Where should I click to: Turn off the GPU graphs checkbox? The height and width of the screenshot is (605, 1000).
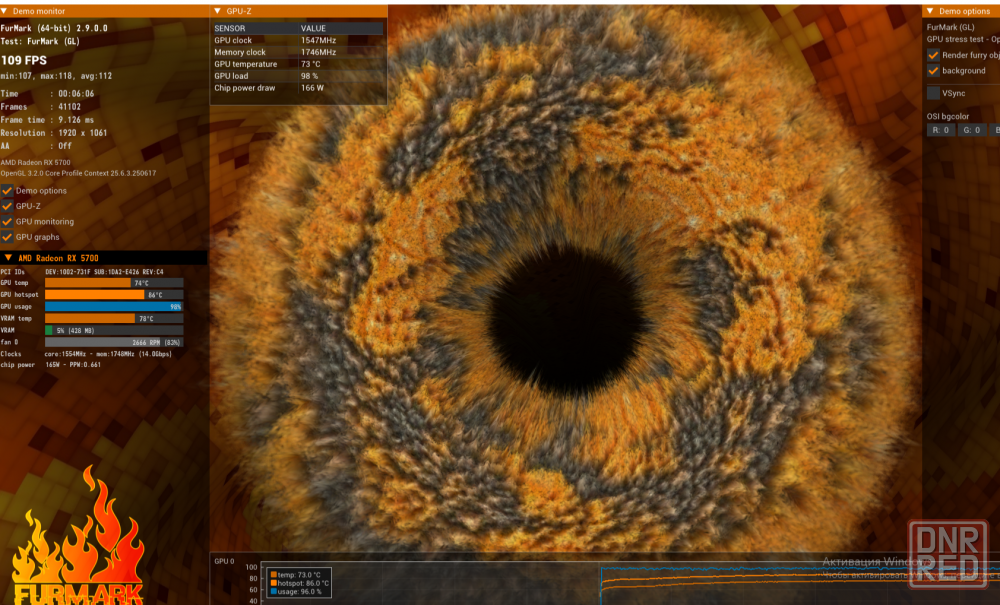[x=7, y=237]
